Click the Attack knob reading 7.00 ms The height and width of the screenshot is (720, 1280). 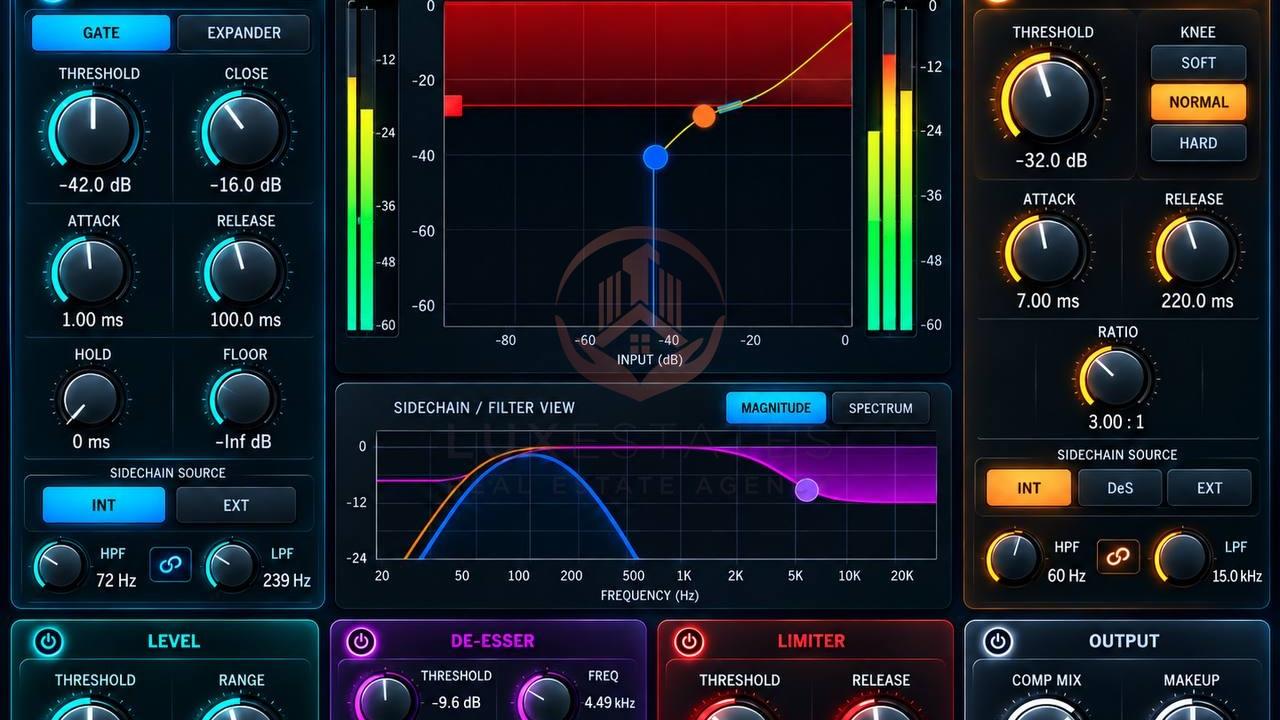point(1045,250)
